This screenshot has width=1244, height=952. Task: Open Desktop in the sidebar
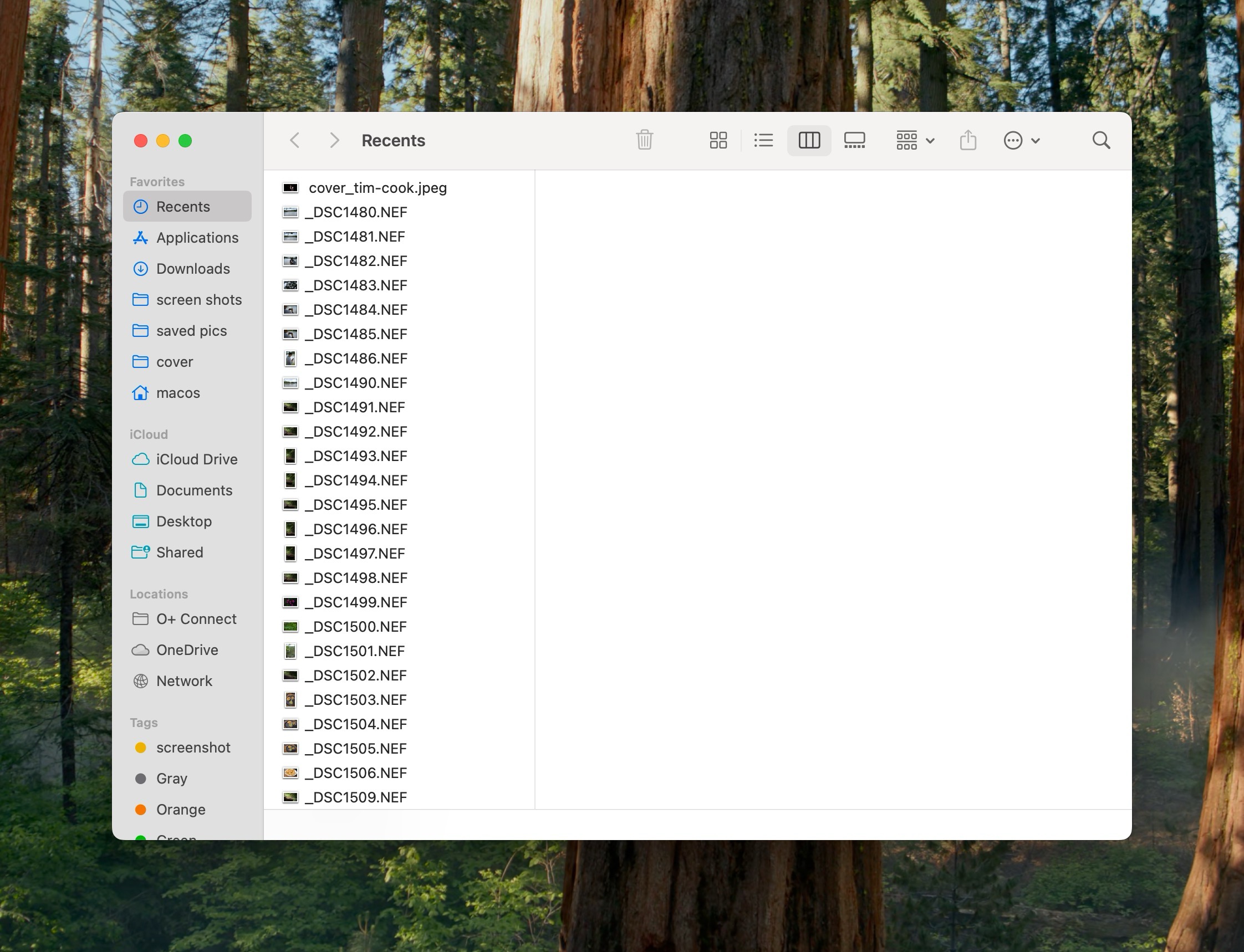tap(187, 521)
